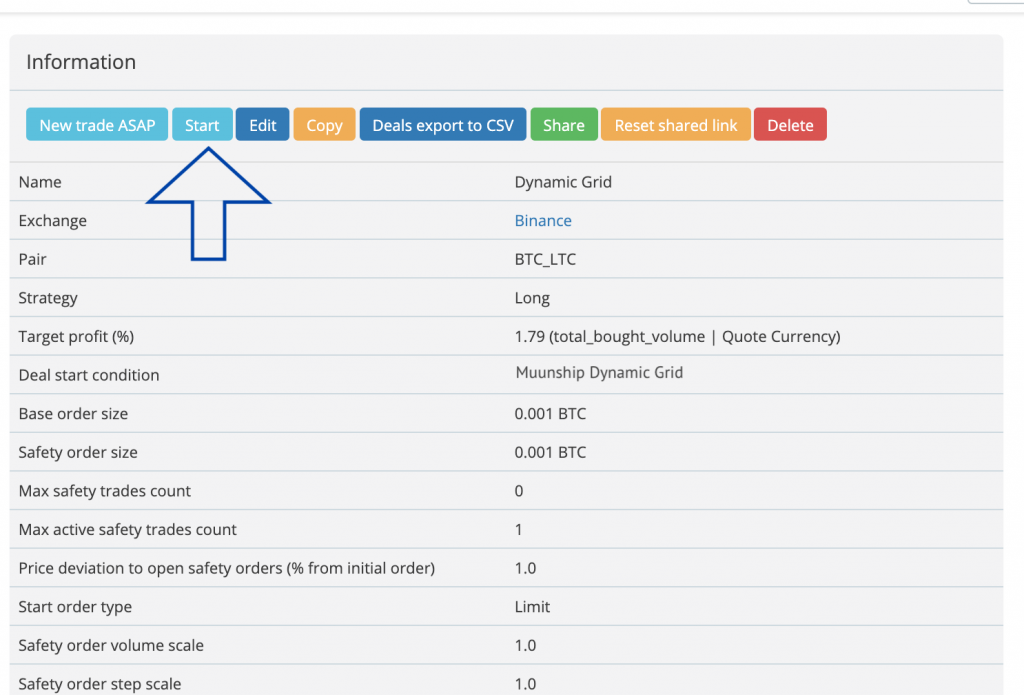Reset the shared link
The image size is (1024, 695).
pos(676,125)
